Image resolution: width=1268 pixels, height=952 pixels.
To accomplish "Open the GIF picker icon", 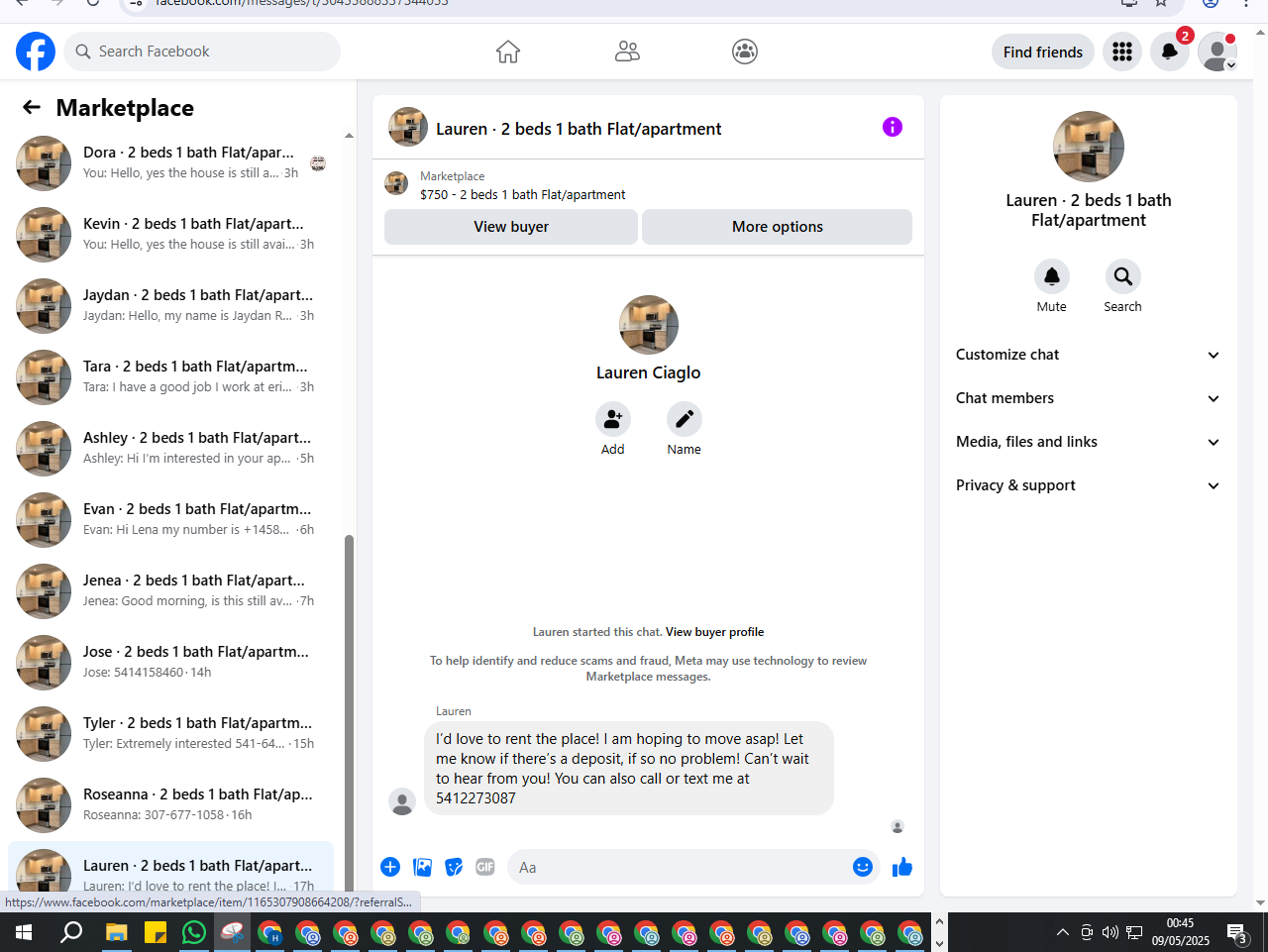I will tap(485, 867).
